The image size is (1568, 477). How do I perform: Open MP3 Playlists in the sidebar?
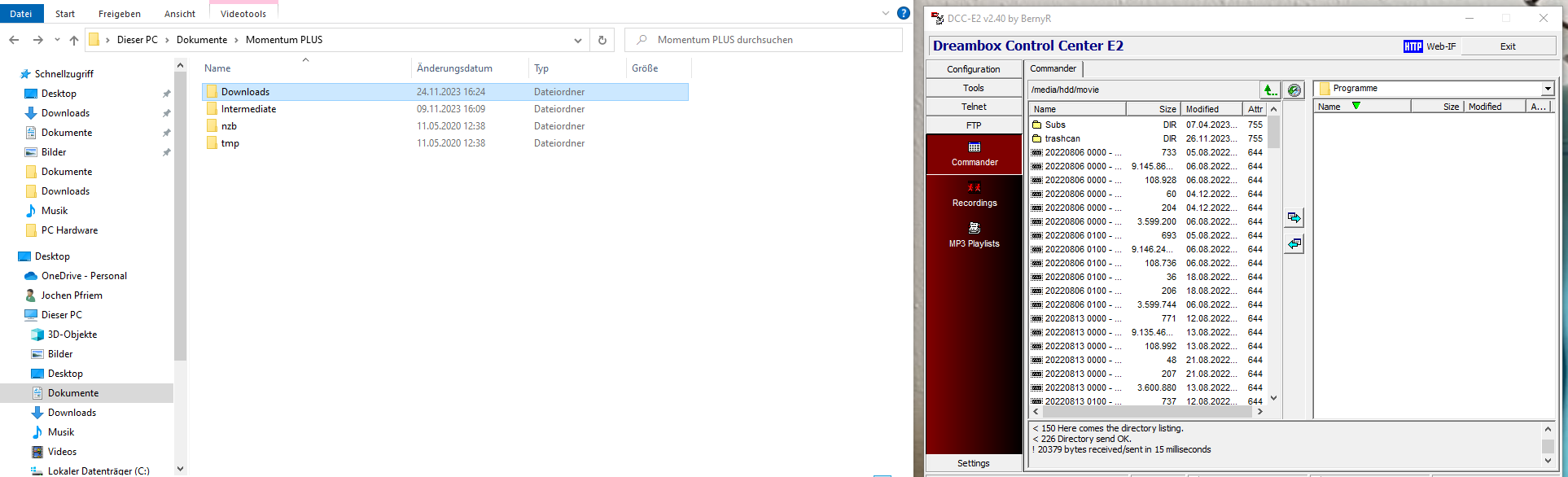click(x=974, y=235)
